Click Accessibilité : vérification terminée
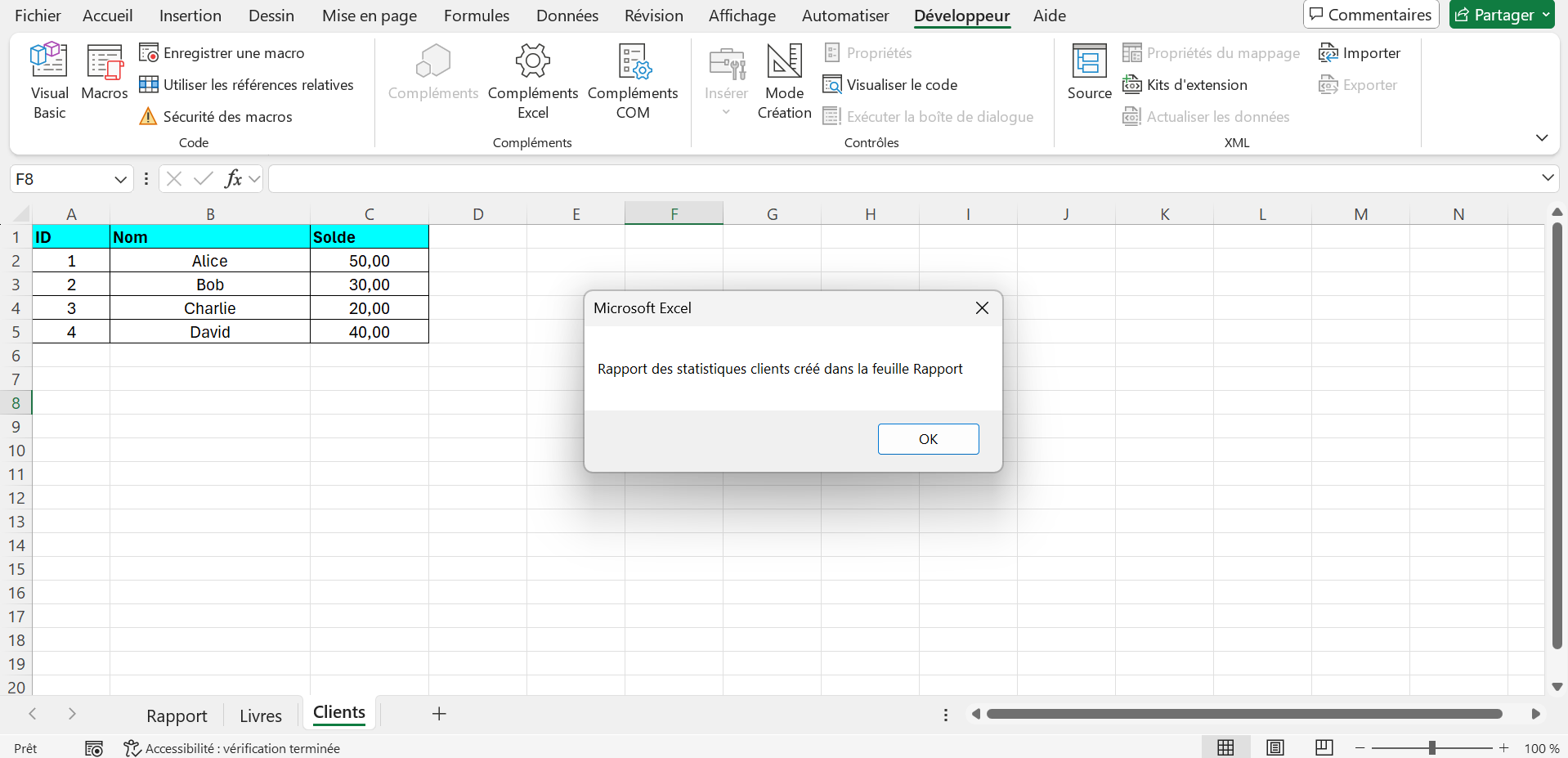 232,748
